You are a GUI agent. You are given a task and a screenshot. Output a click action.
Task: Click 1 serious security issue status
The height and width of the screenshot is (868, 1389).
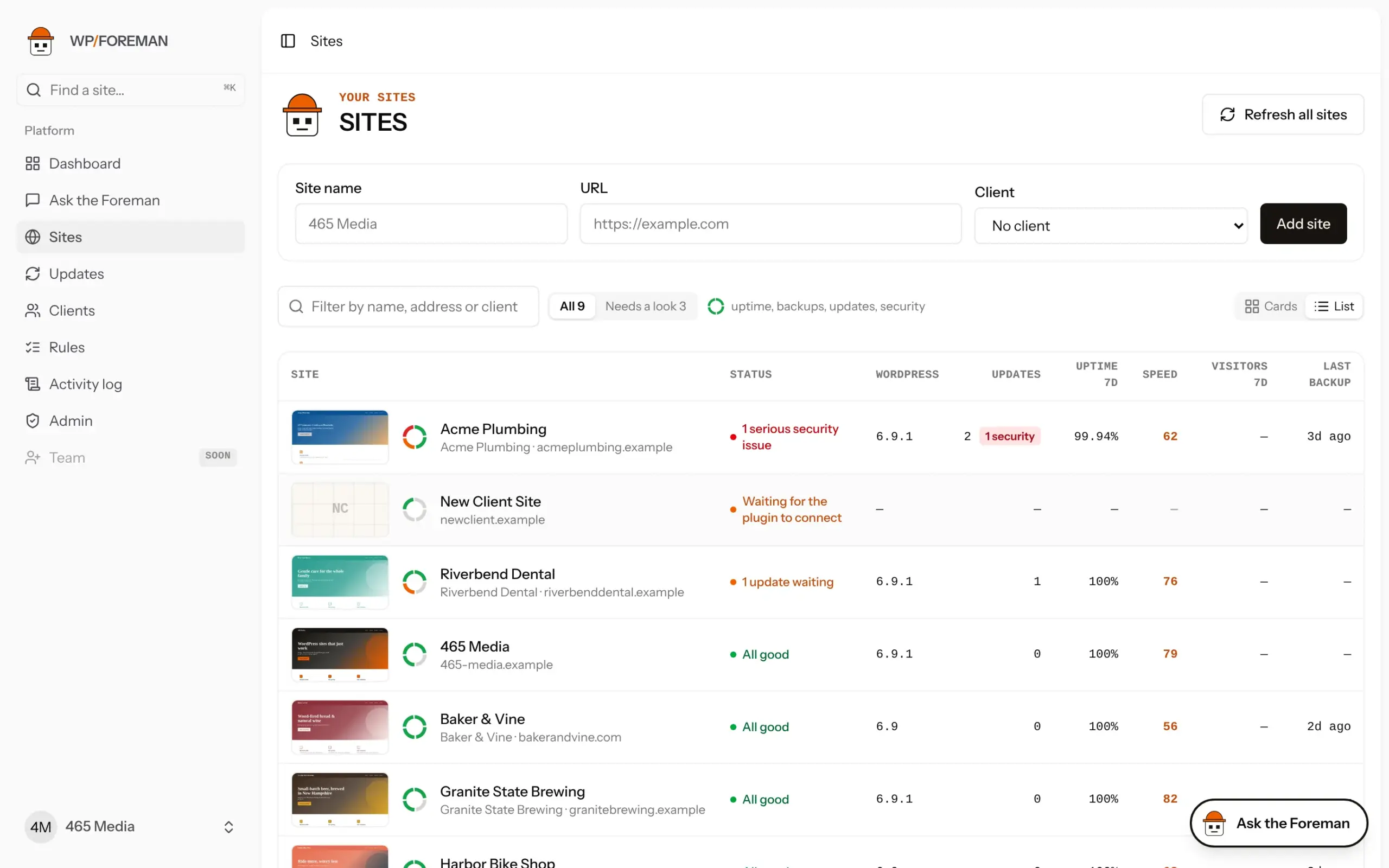(791, 437)
